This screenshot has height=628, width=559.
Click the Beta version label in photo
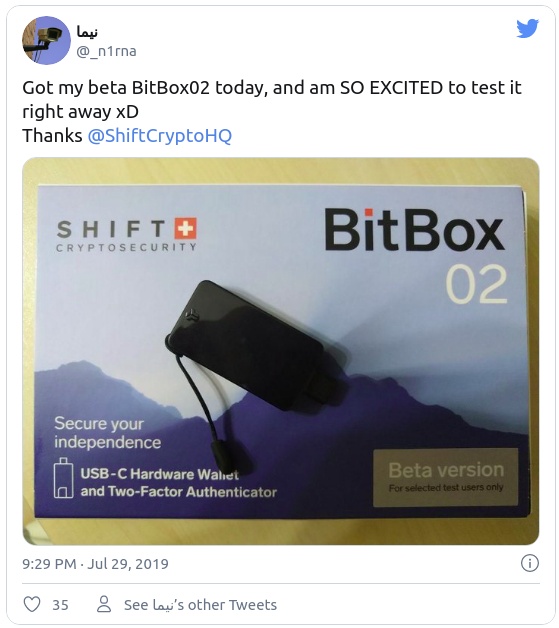pos(446,478)
